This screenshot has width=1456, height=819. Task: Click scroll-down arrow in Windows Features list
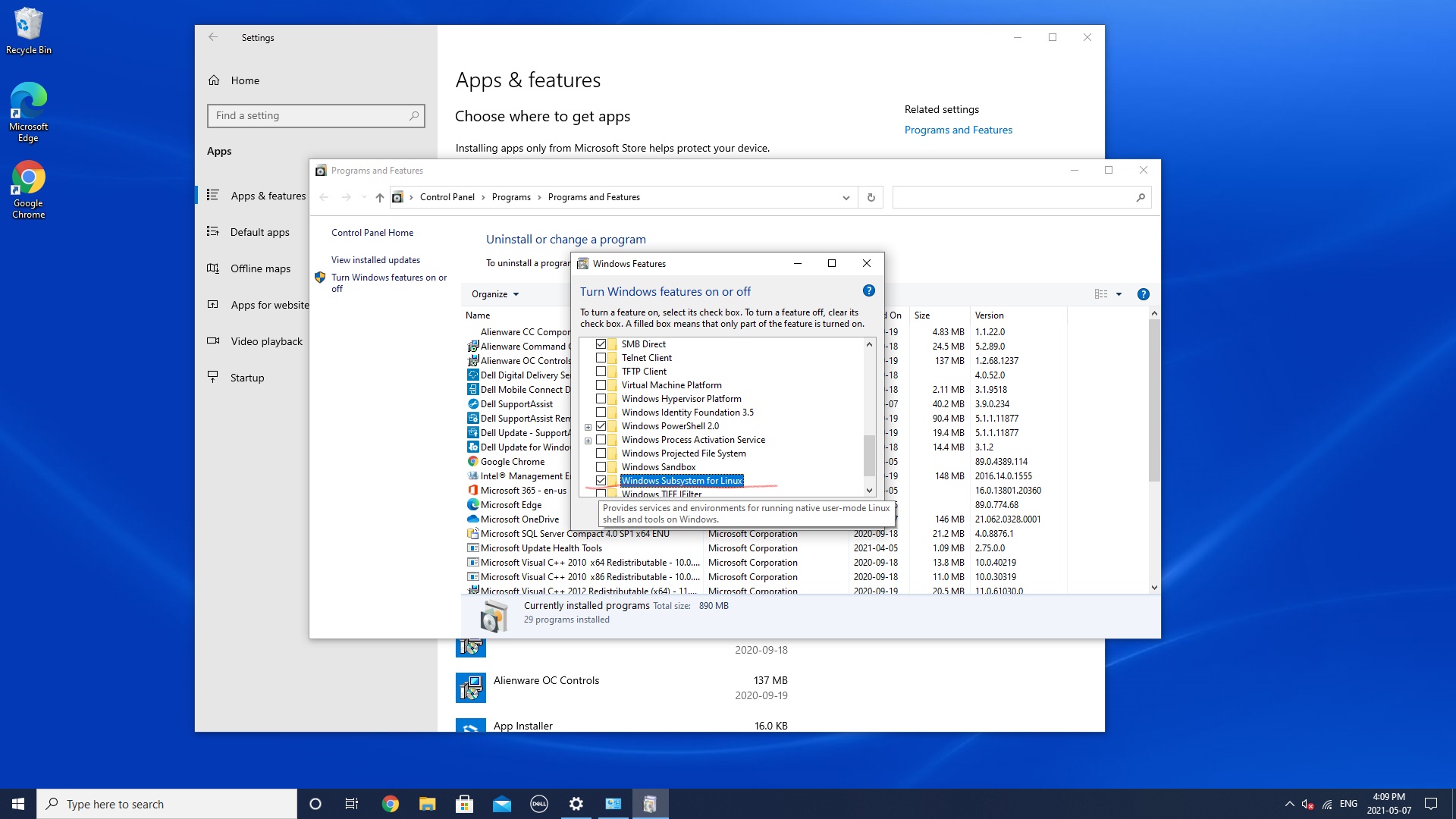point(869,491)
